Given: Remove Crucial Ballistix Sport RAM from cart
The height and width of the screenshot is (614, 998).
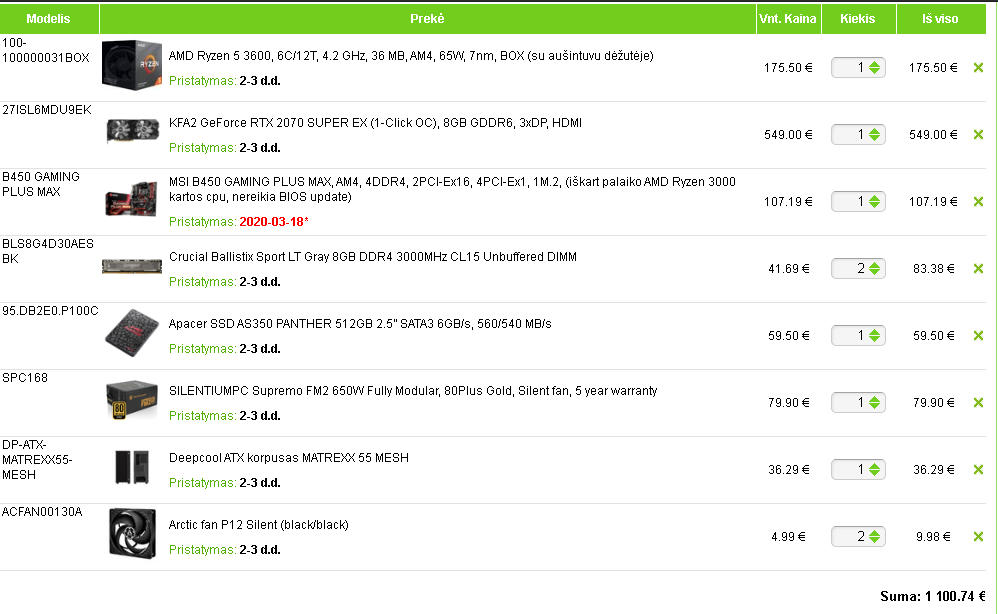Looking at the screenshot, I should point(978,269).
